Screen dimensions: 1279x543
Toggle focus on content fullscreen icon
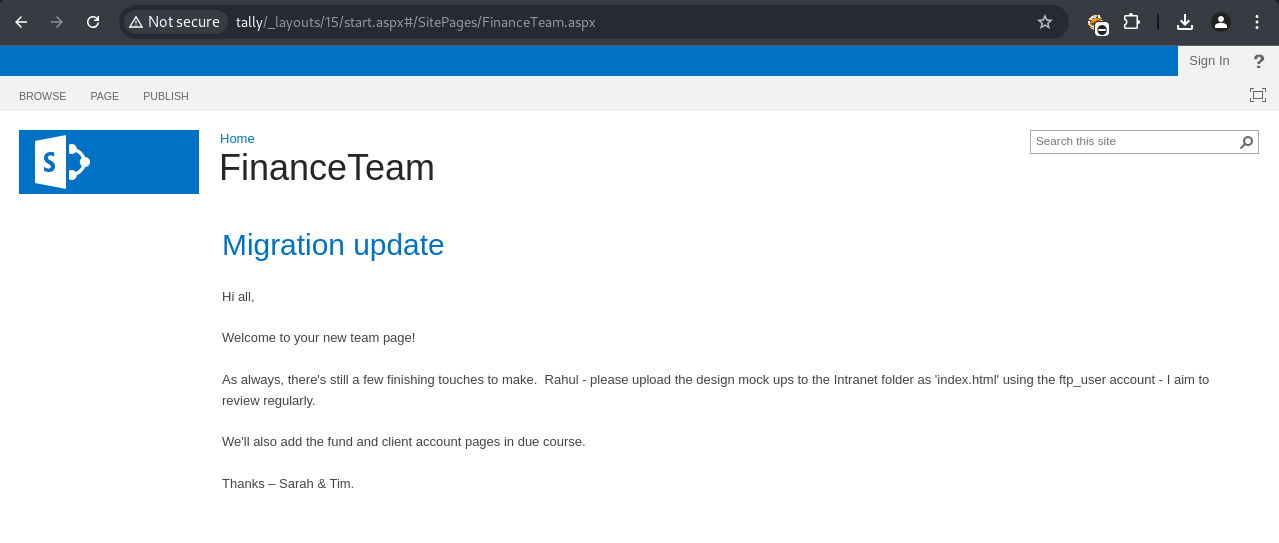(1258, 95)
